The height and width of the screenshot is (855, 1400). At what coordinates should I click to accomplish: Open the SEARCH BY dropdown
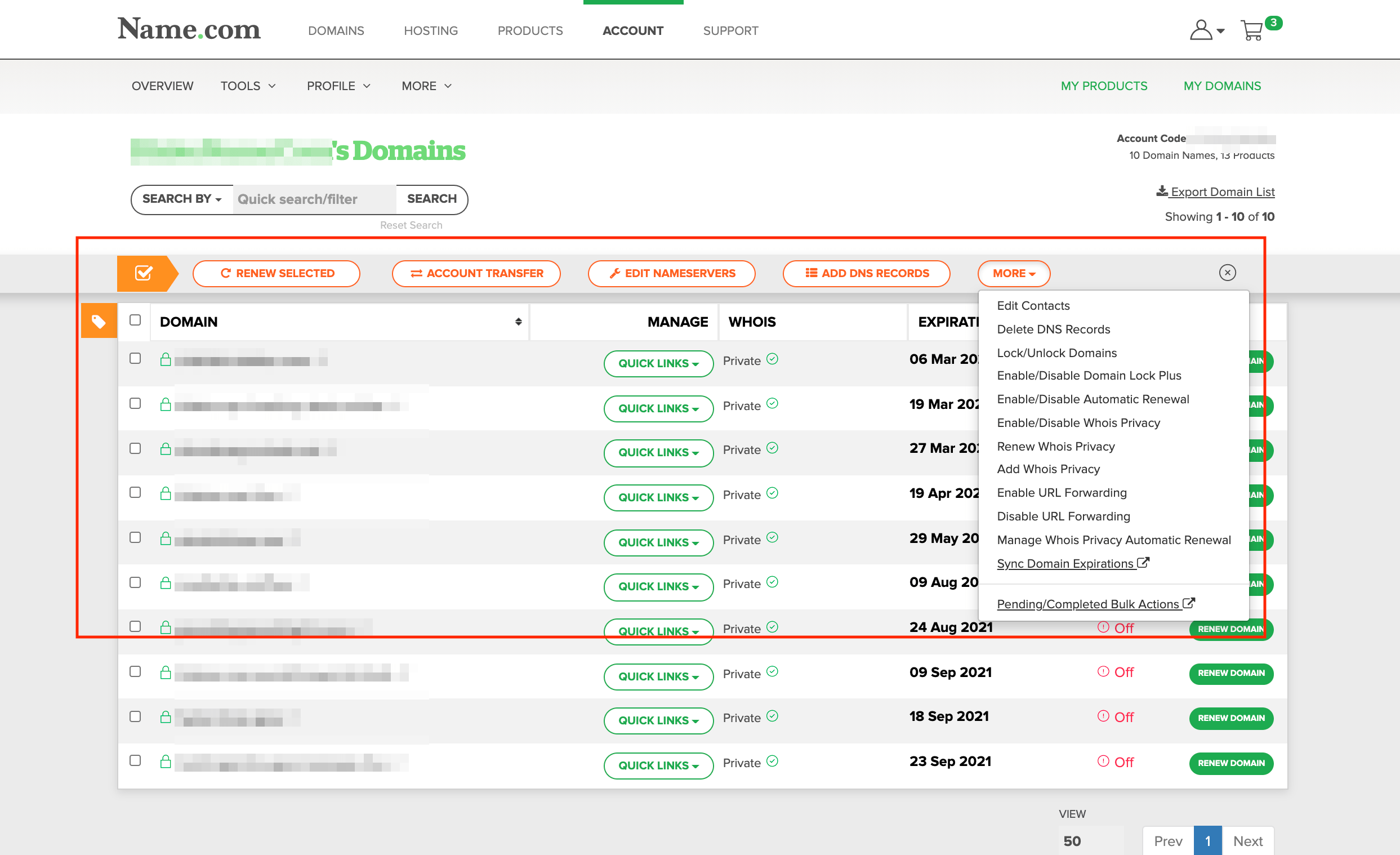(182, 199)
